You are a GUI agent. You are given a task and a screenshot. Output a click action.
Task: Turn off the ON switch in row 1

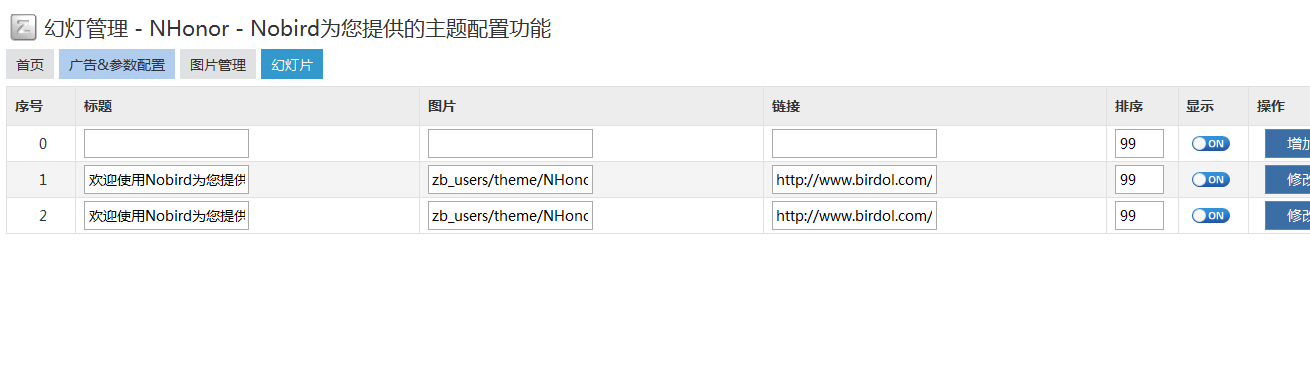coord(1211,180)
